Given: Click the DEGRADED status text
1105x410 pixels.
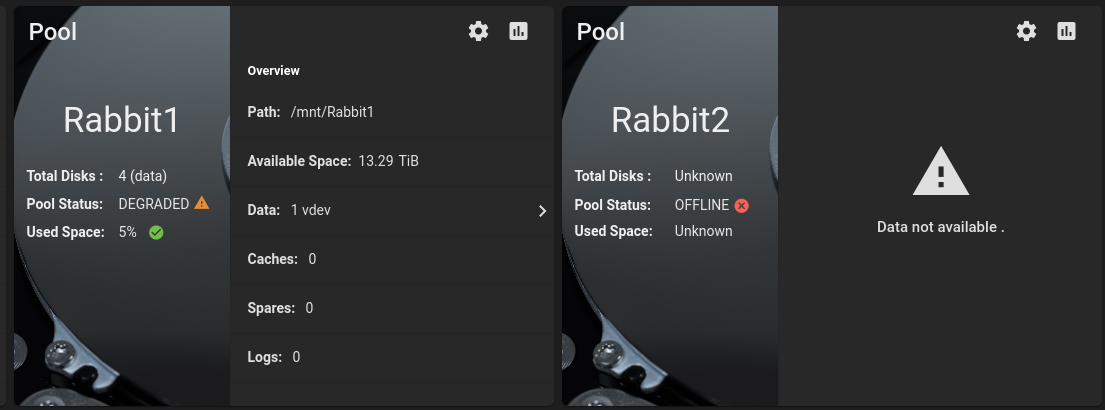Looking at the screenshot, I should 154,204.
